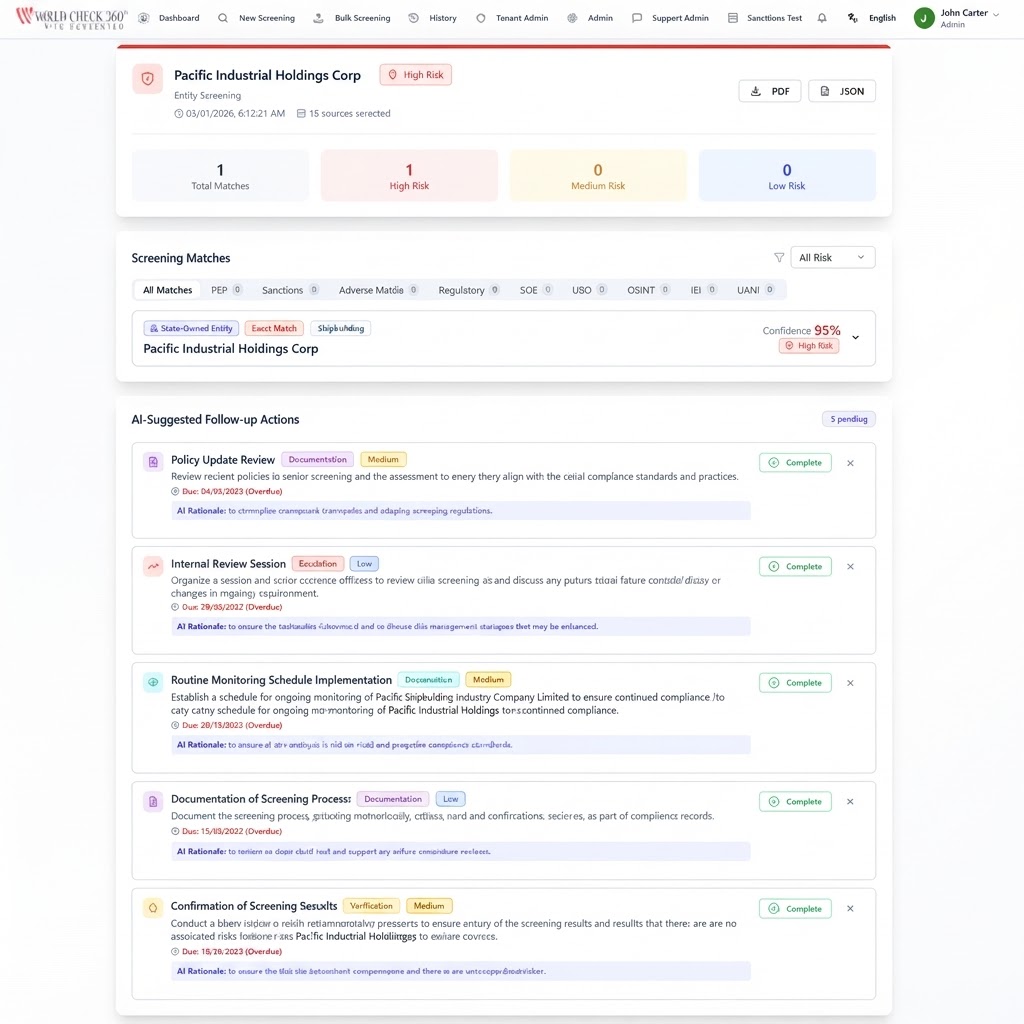Switch to the OSINT tab

click(x=648, y=290)
